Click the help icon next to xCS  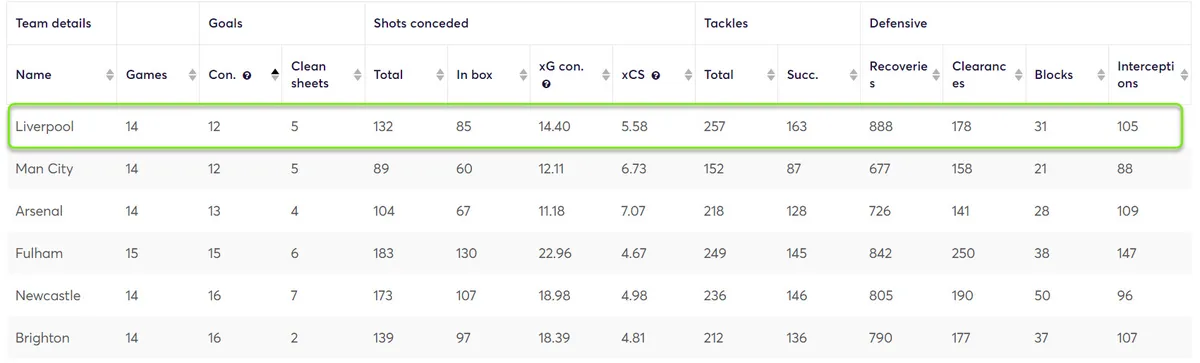[x=655, y=75]
